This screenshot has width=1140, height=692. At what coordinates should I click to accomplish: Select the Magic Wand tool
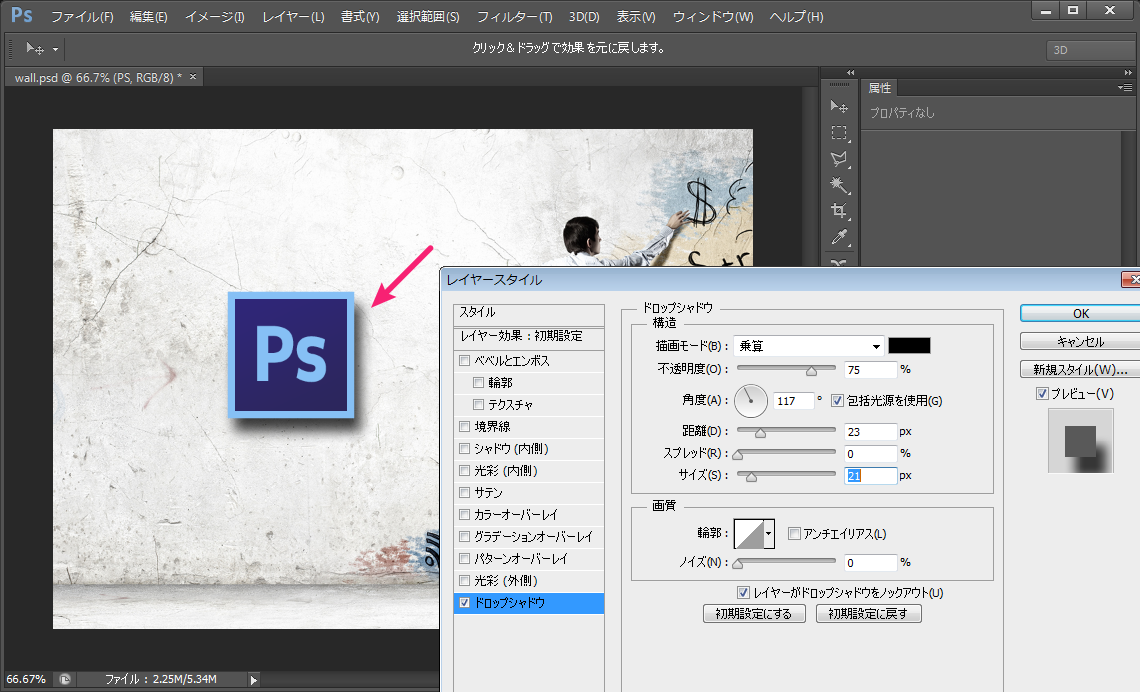840,185
